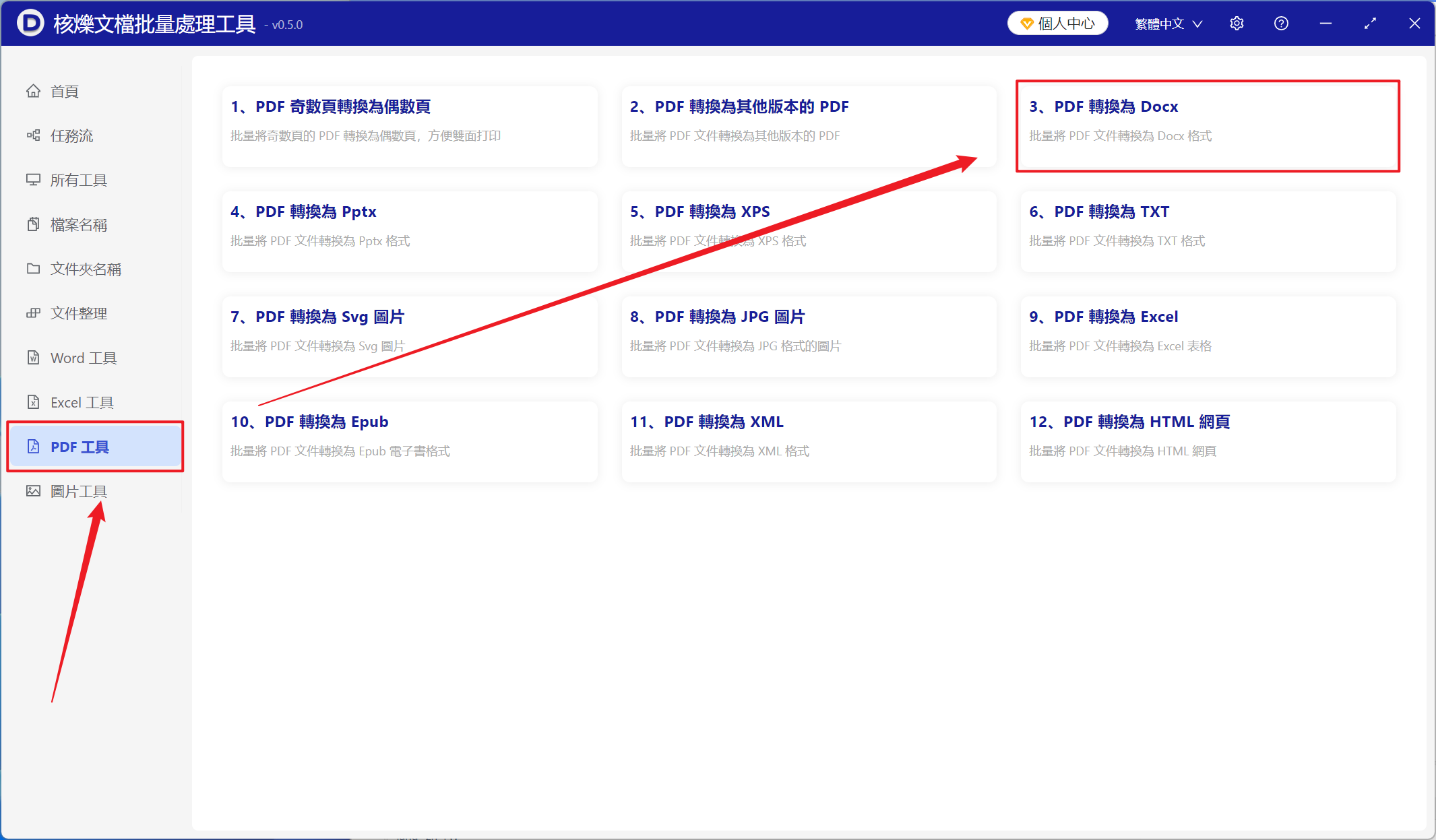This screenshot has height=840, width=1436.
Task: Click the Word document icon in the sidebar
Action: click(33, 358)
